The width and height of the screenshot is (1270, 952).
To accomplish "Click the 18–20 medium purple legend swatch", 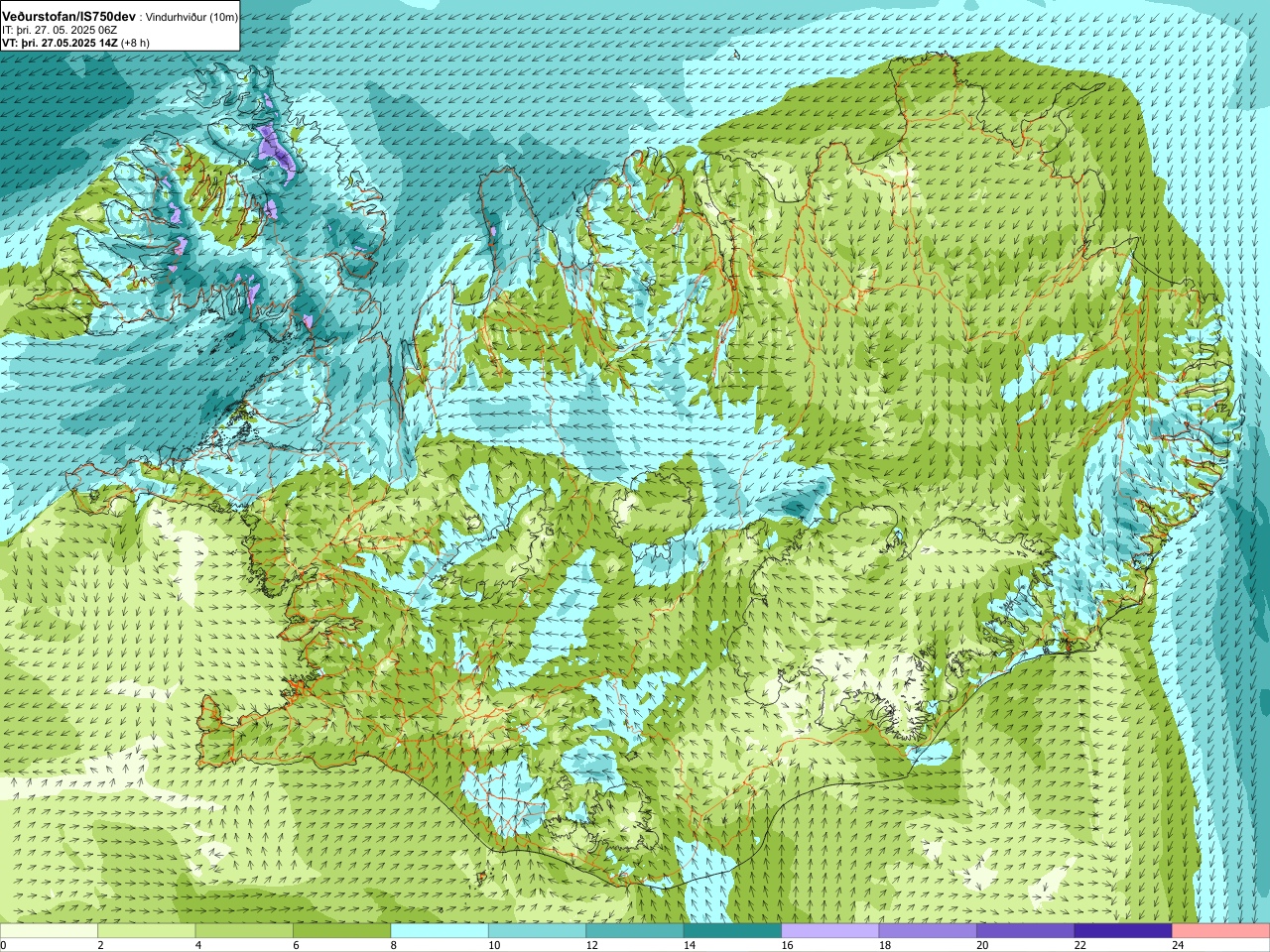I will point(928,931).
